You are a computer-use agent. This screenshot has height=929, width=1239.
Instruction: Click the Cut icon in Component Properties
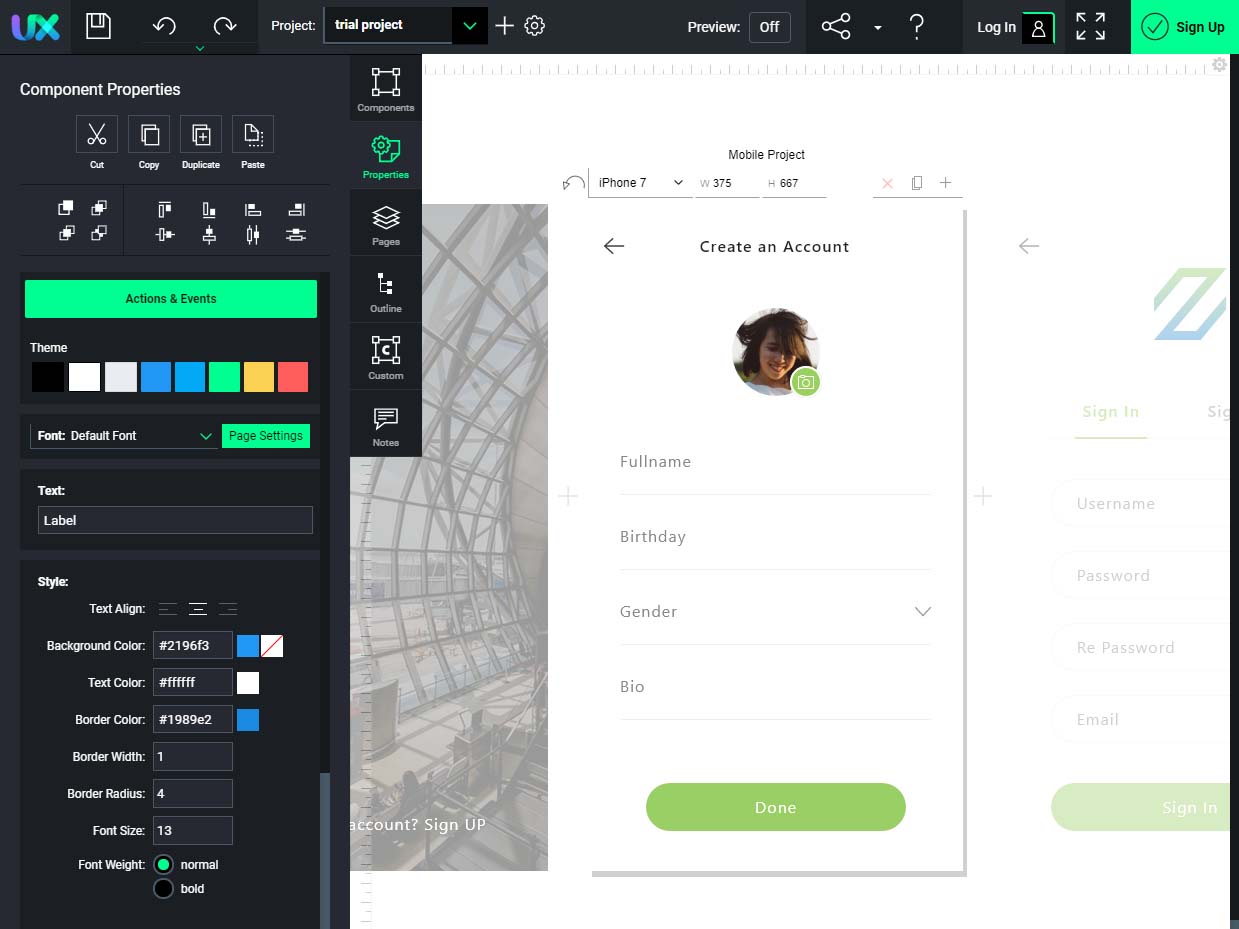tap(96, 133)
